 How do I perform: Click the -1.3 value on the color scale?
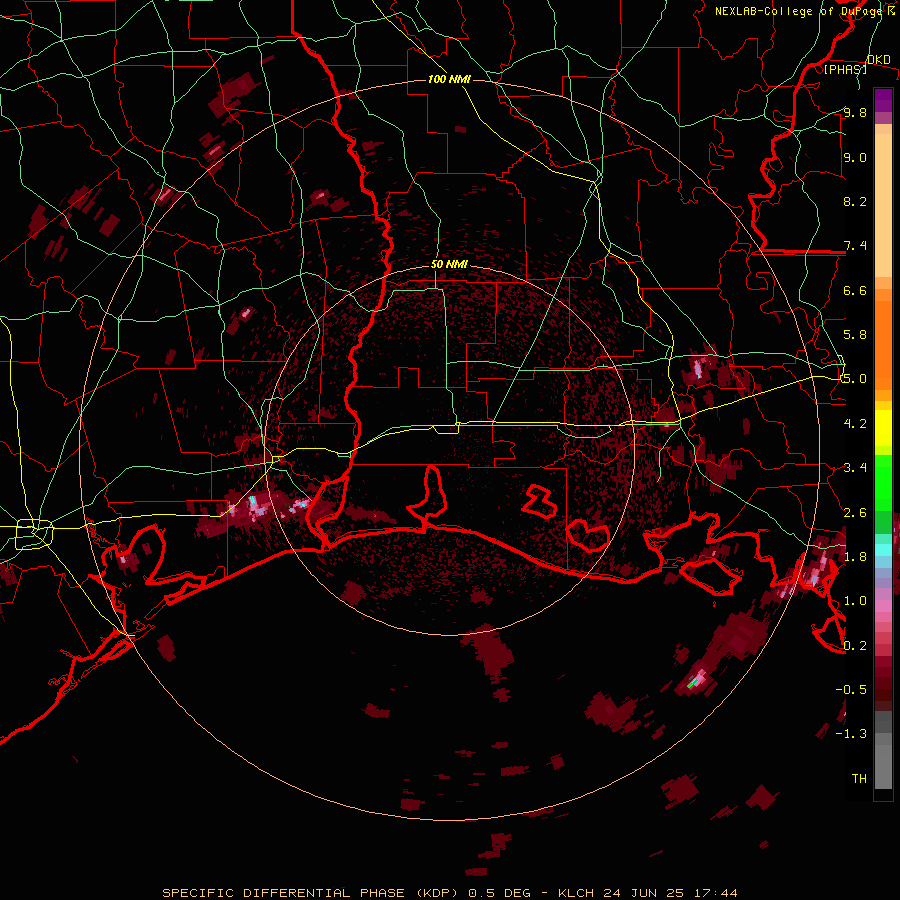[x=851, y=734]
